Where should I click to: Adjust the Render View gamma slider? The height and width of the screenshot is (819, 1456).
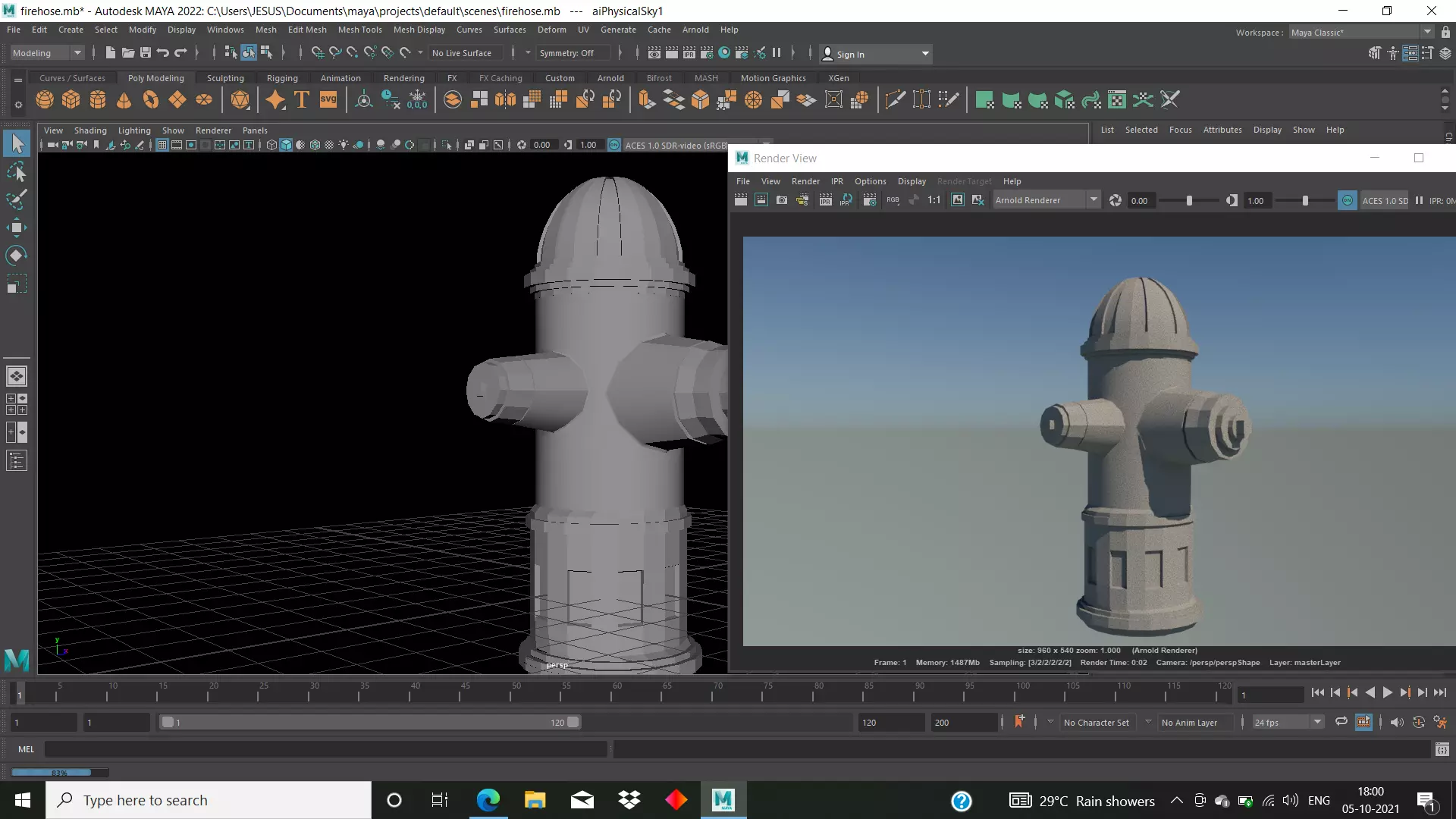(1305, 200)
